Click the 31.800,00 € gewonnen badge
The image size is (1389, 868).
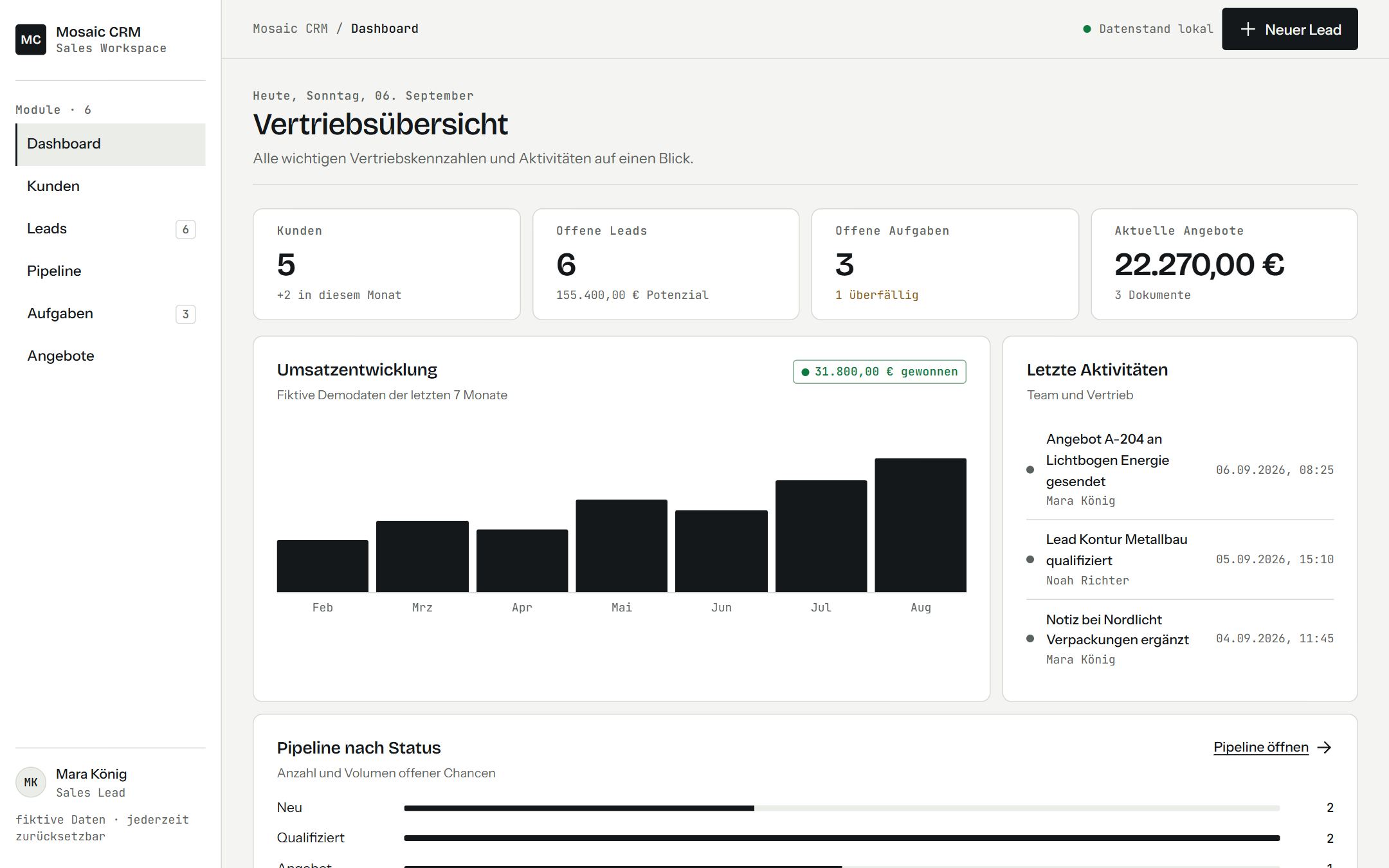pos(879,372)
